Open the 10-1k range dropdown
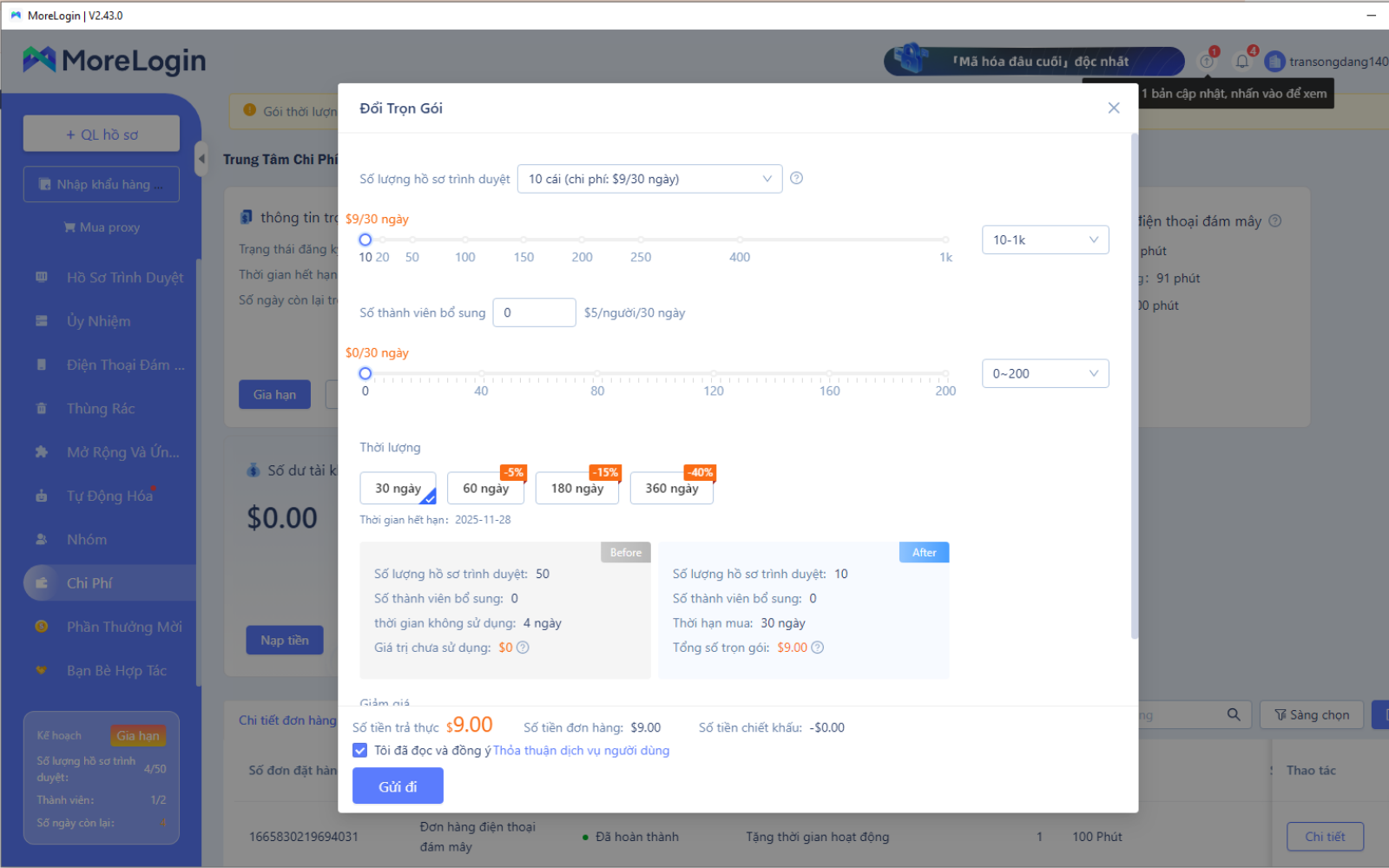The image size is (1389, 868). (x=1045, y=240)
